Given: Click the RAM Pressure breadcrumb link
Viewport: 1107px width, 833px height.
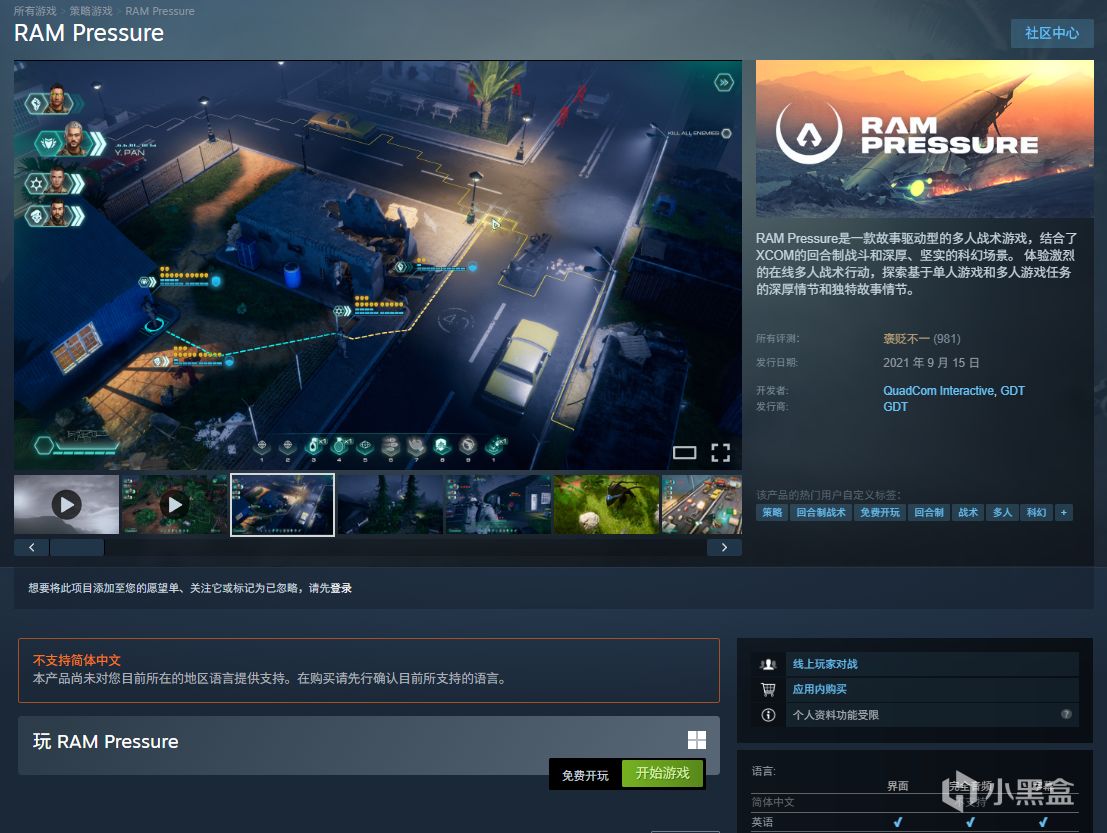Looking at the screenshot, I should pyautogui.click(x=160, y=11).
